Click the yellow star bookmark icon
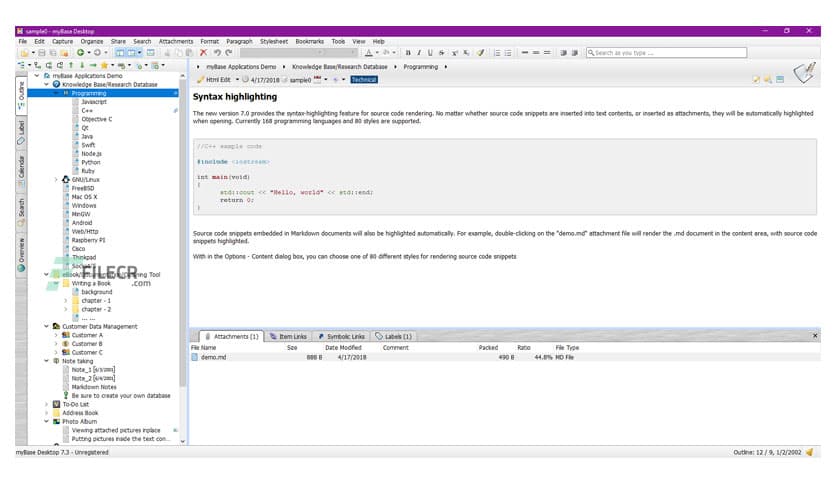Image resolution: width=836 pixels, height=484 pixels. click(x=104, y=65)
